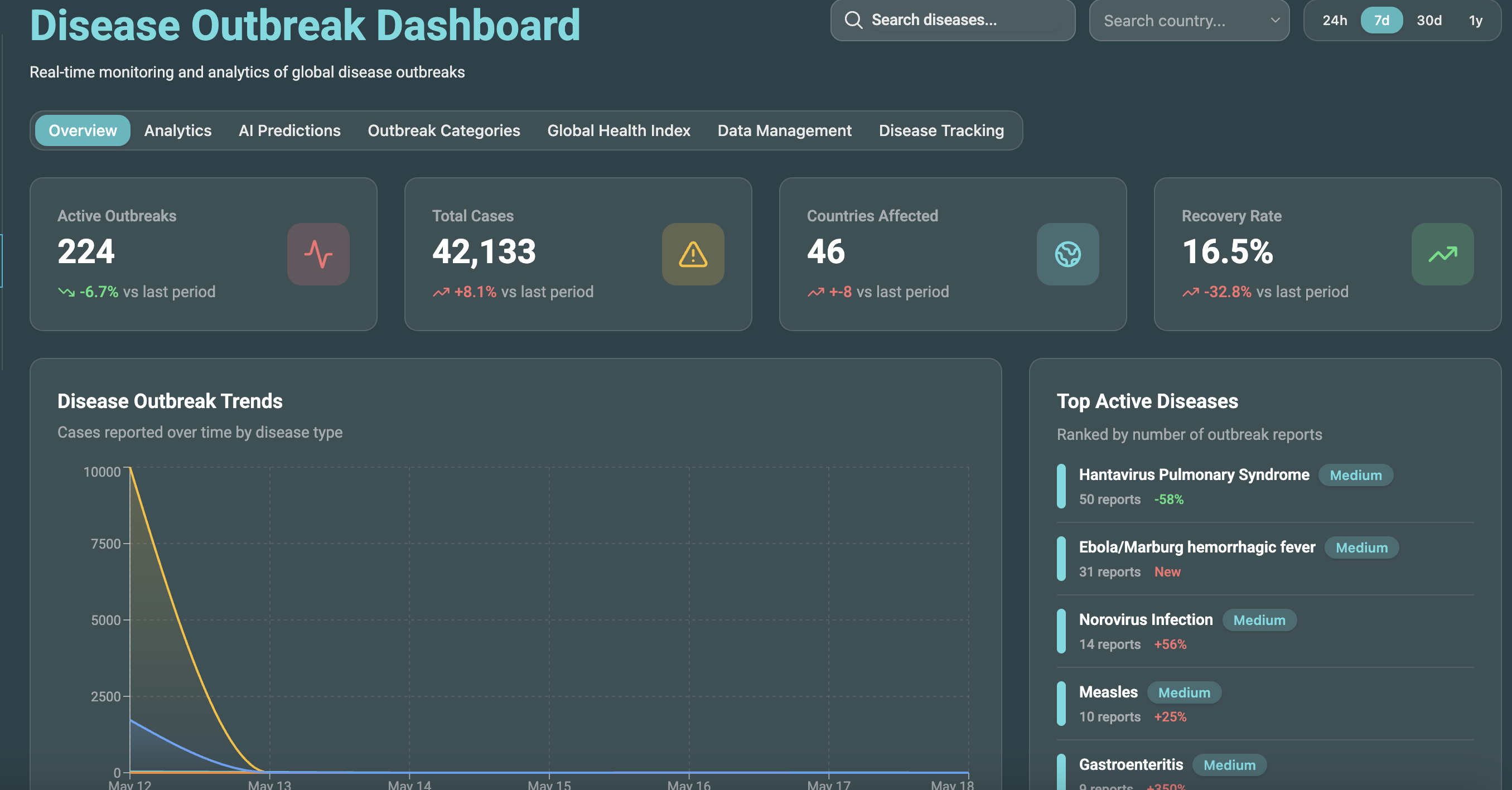Click Medium badge next to Ebola/Marburg

click(x=1361, y=547)
